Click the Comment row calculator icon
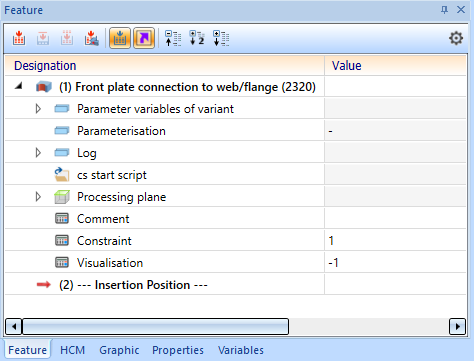 pos(62,219)
